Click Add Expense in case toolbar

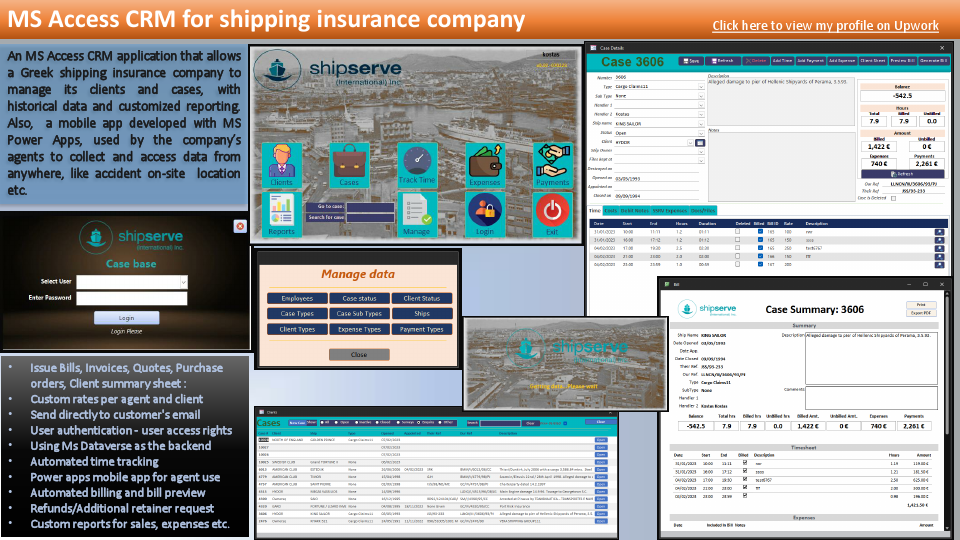(842, 61)
